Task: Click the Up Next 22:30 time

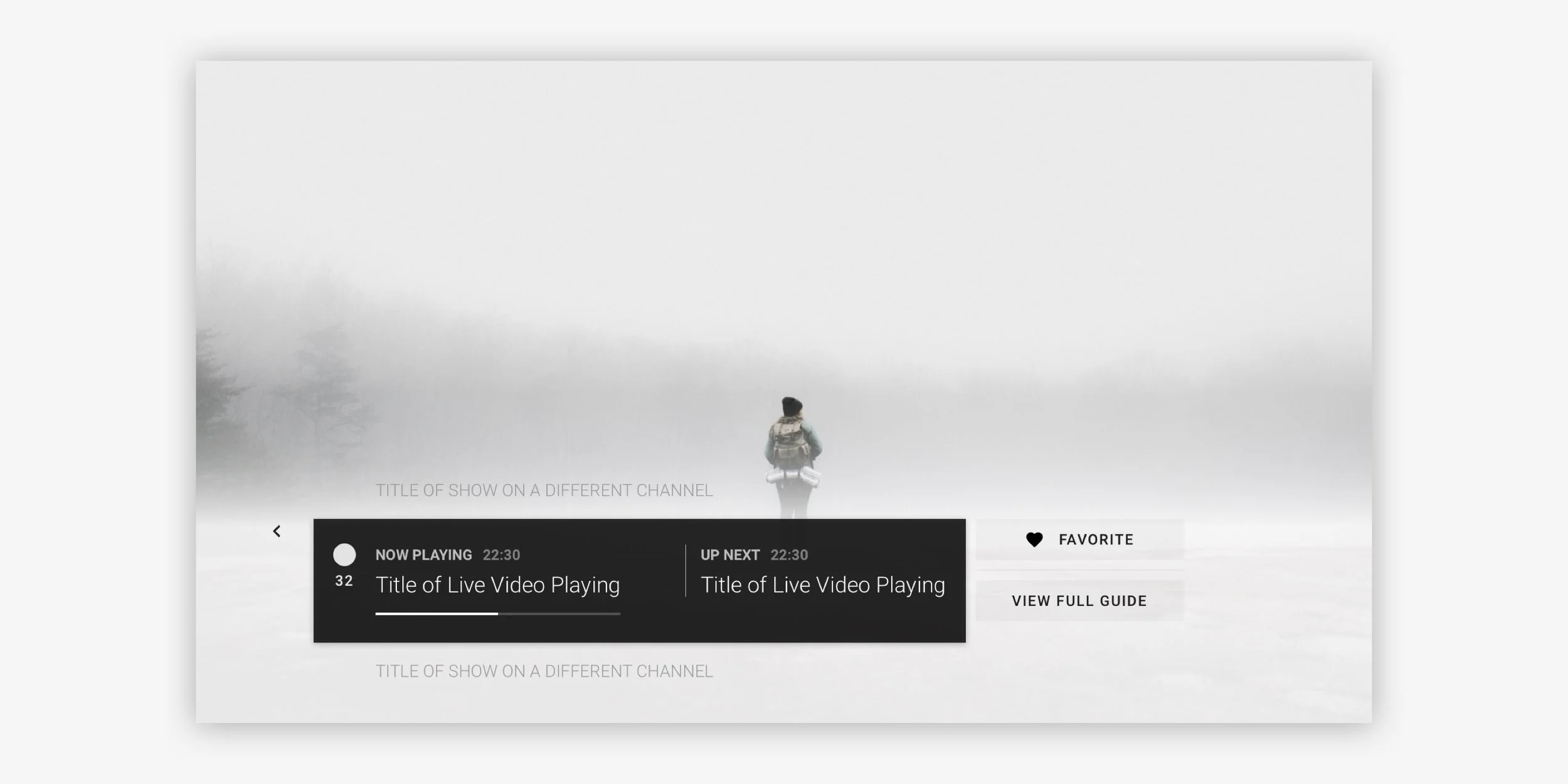Action: (x=789, y=555)
